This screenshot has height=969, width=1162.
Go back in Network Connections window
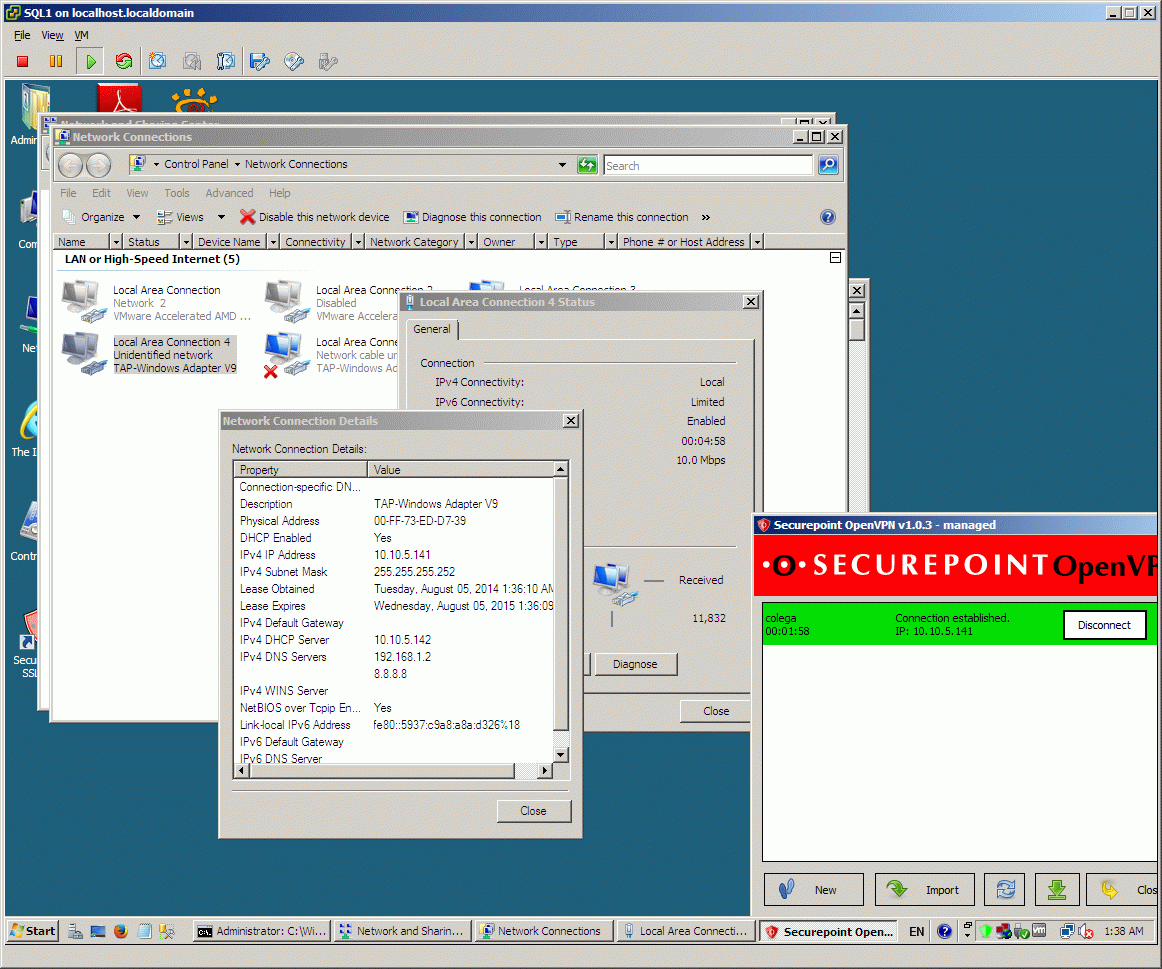point(70,165)
